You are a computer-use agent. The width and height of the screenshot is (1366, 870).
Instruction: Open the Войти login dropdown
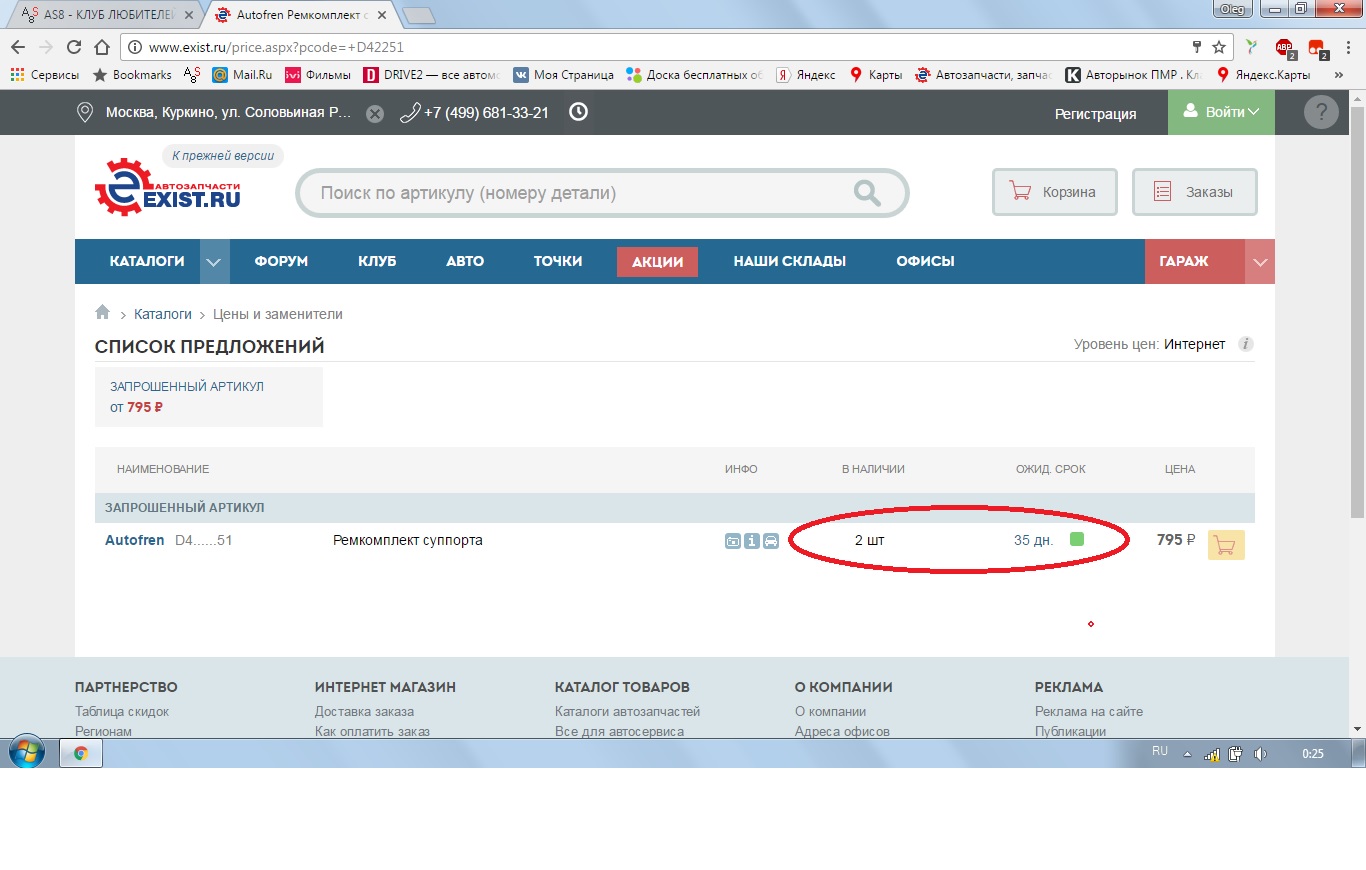click(x=1221, y=112)
